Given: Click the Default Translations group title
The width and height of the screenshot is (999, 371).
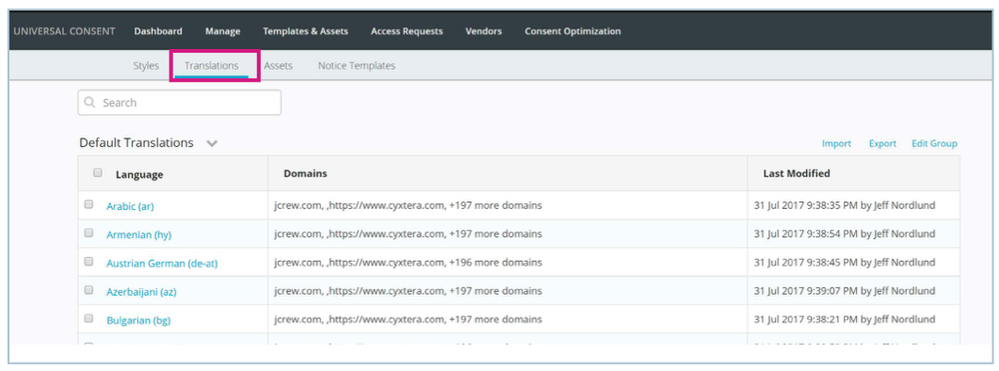Looking at the screenshot, I should (136, 143).
